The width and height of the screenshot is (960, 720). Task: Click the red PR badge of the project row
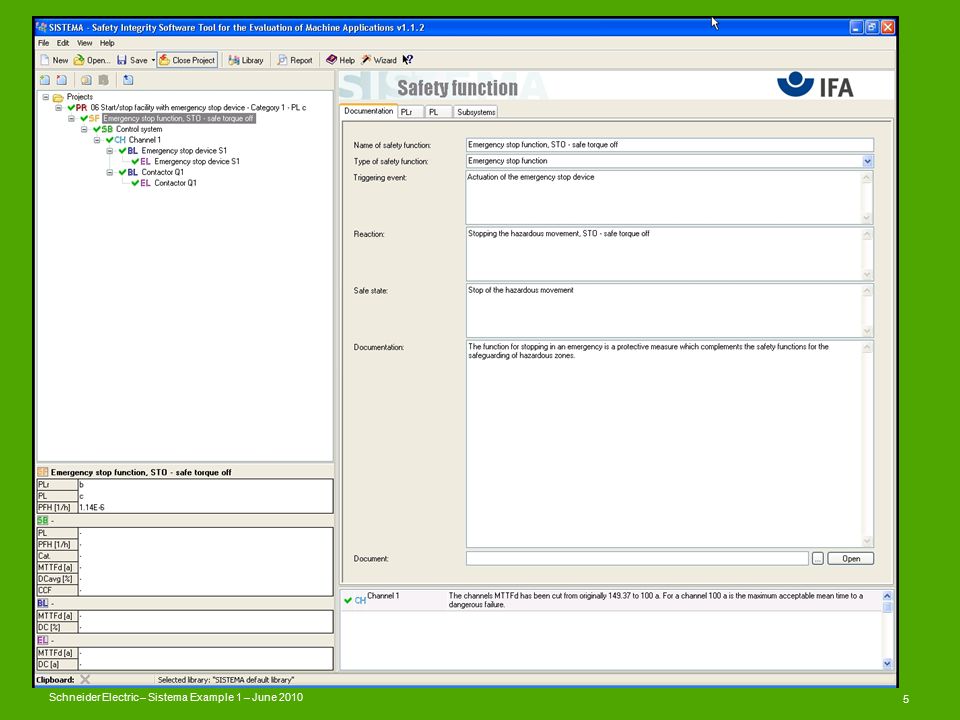[81, 108]
